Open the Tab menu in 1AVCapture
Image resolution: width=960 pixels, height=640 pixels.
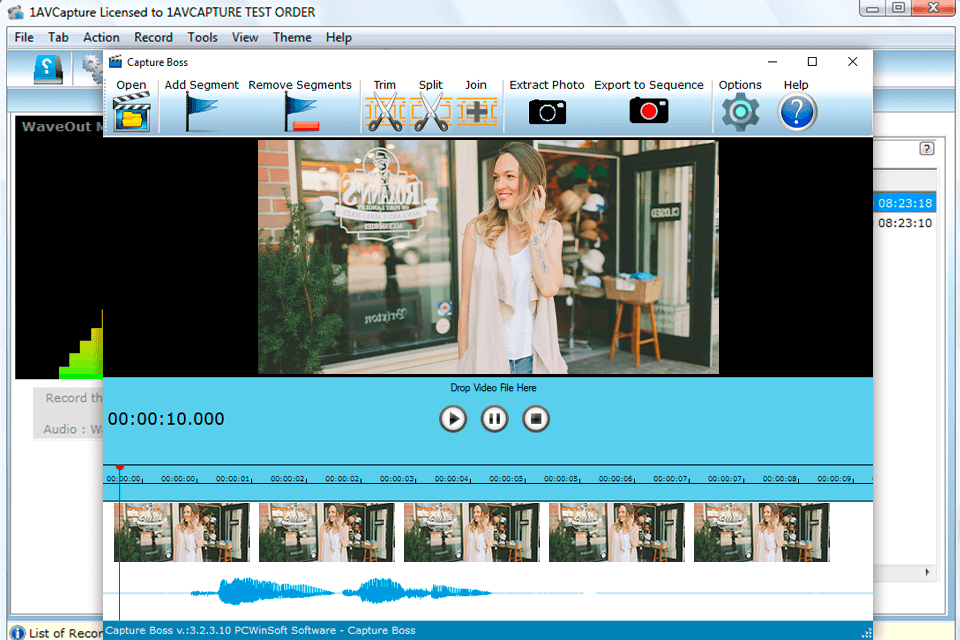[58, 37]
